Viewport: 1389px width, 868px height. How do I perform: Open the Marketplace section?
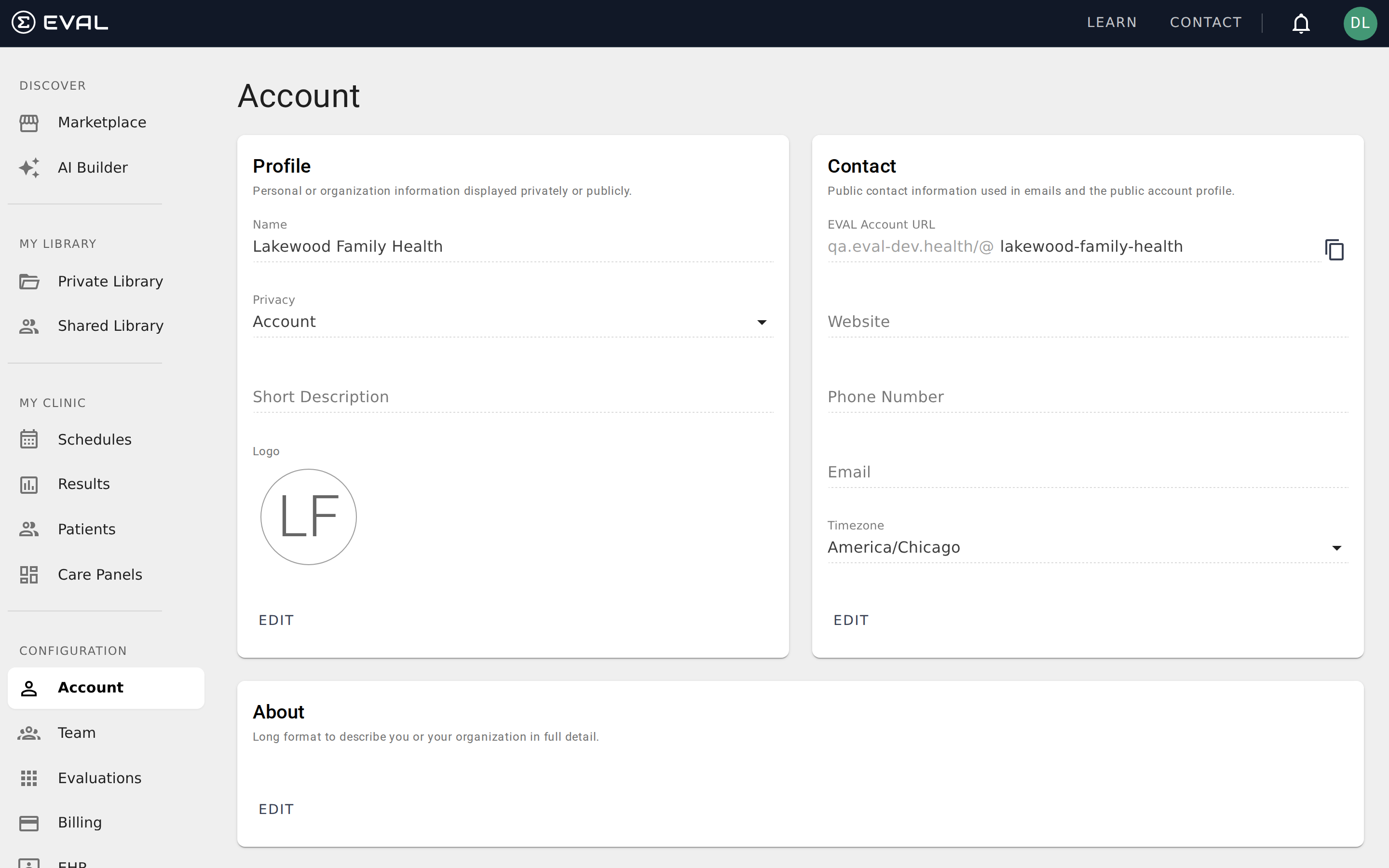(x=102, y=122)
